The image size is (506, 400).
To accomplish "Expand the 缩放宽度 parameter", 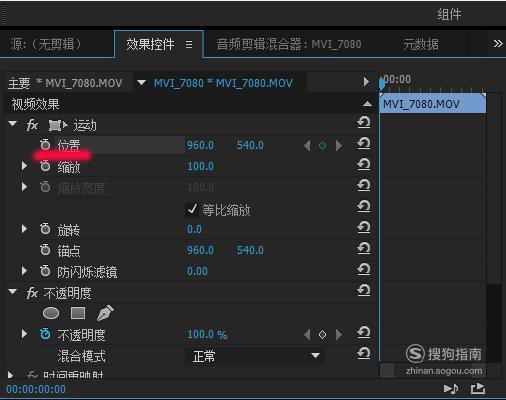I will click(24, 187).
